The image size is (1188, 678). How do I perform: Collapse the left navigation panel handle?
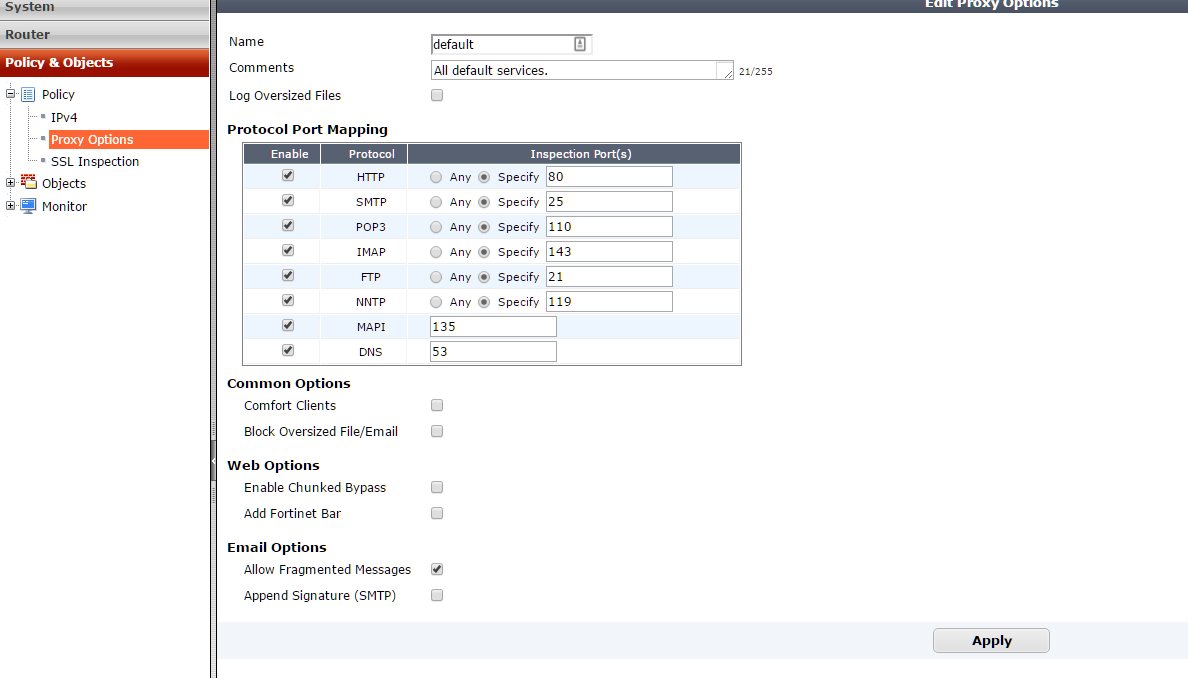tap(213, 460)
